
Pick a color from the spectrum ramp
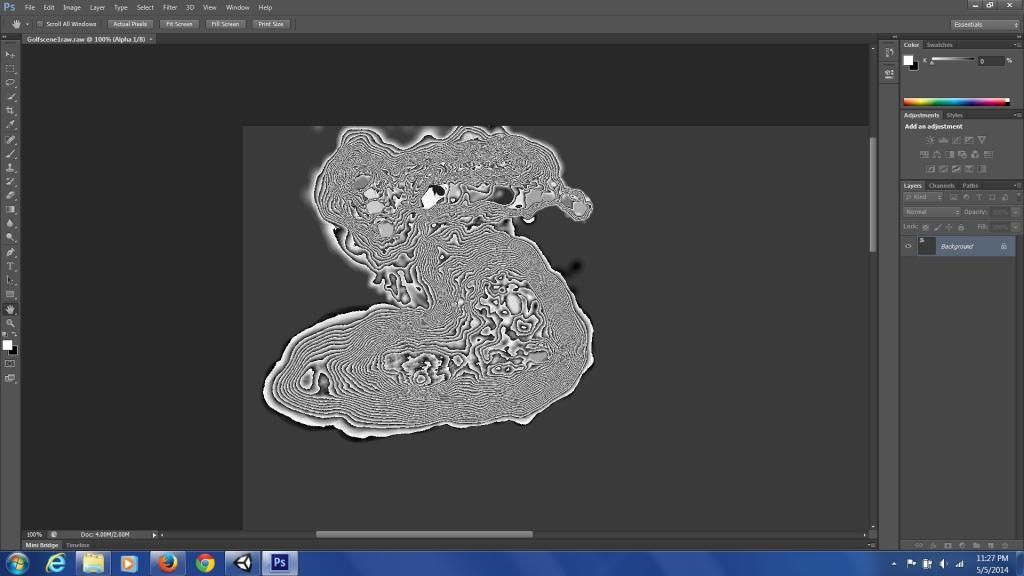pos(955,100)
